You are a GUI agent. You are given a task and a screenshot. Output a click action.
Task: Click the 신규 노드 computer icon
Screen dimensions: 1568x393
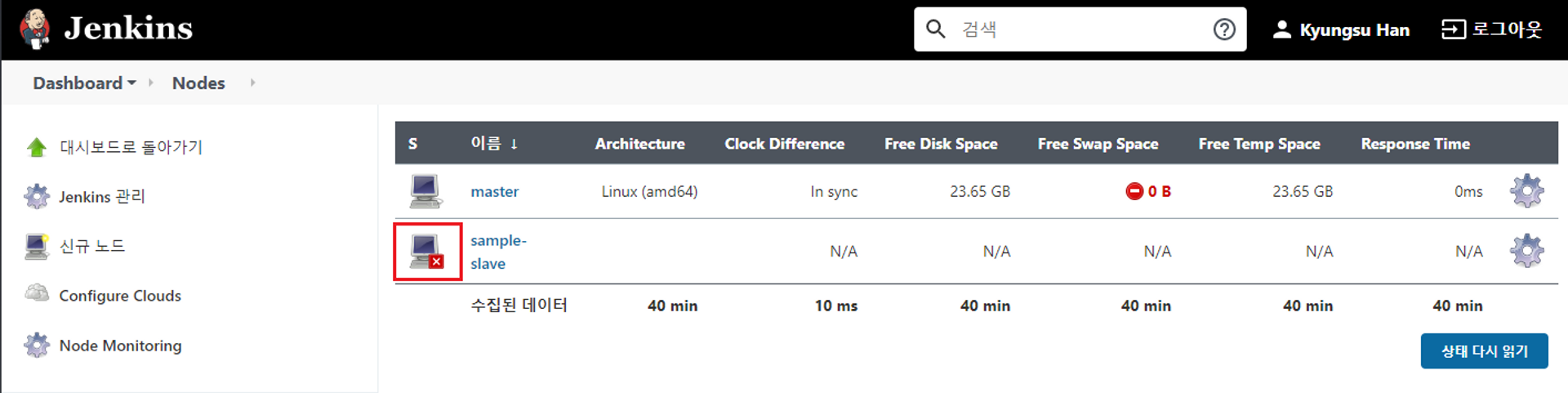37,246
